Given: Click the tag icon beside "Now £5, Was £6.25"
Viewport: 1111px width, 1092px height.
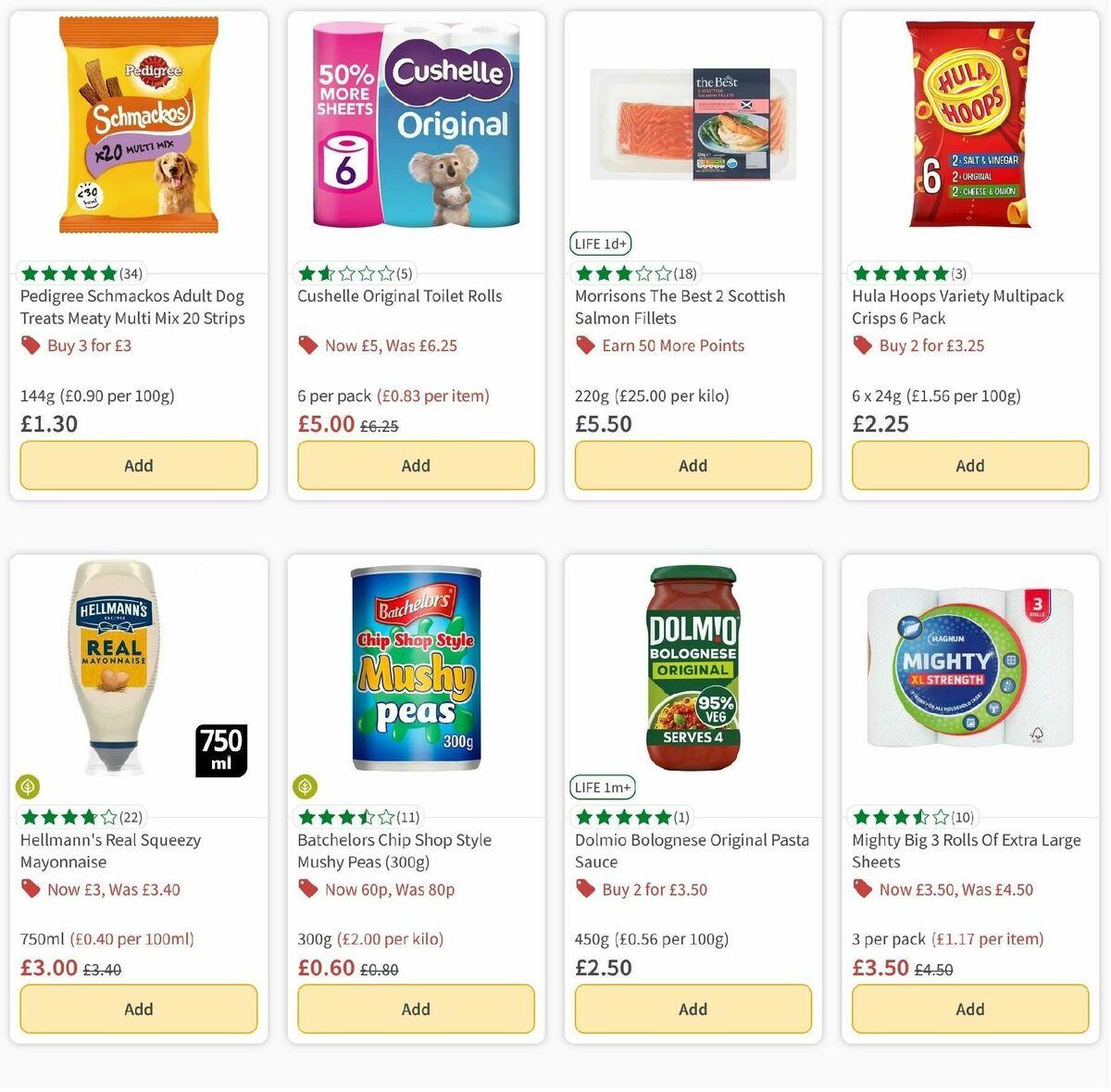Looking at the screenshot, I should click(x=306, y=345).
